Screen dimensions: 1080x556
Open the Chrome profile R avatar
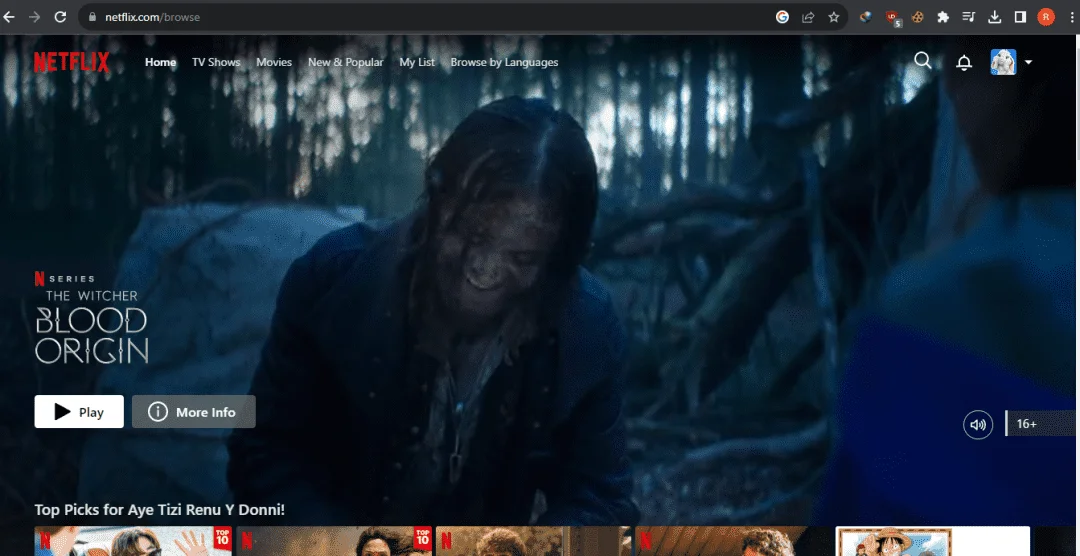1046,17
